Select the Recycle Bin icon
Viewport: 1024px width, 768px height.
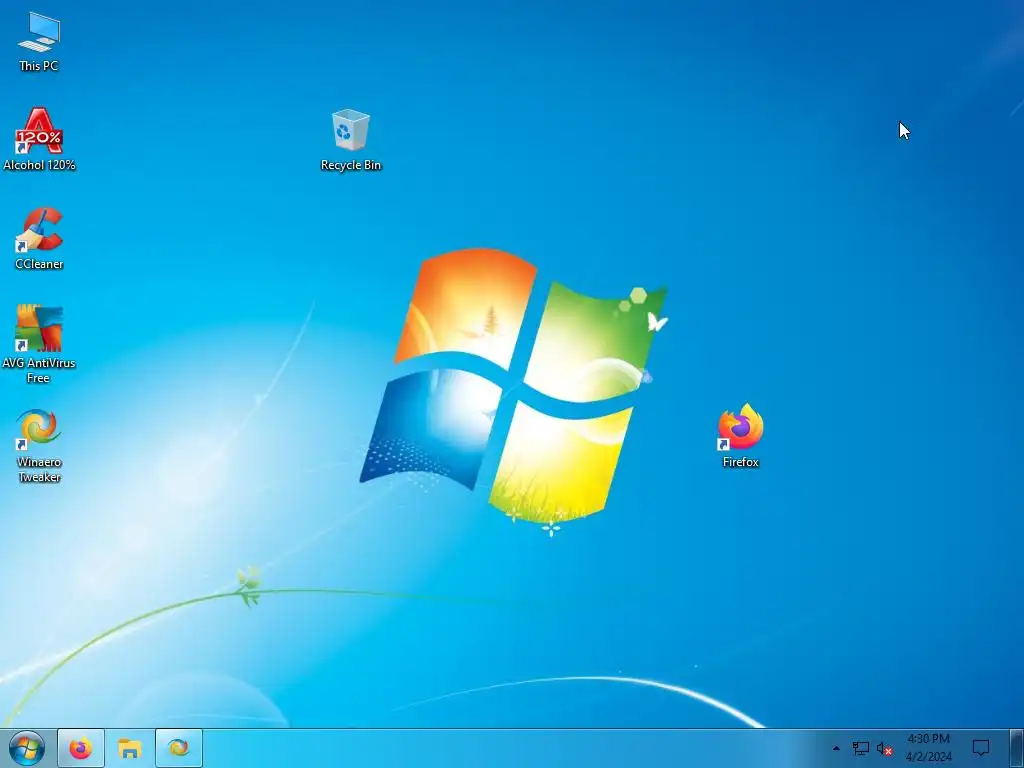(x=351, y=140)
